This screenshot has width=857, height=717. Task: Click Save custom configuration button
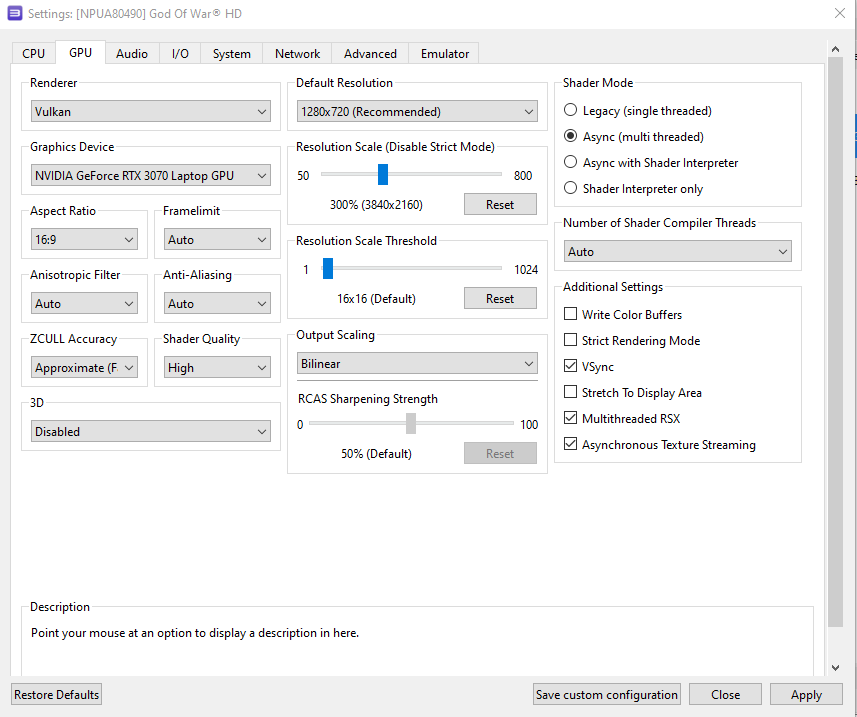click(607, 695)
